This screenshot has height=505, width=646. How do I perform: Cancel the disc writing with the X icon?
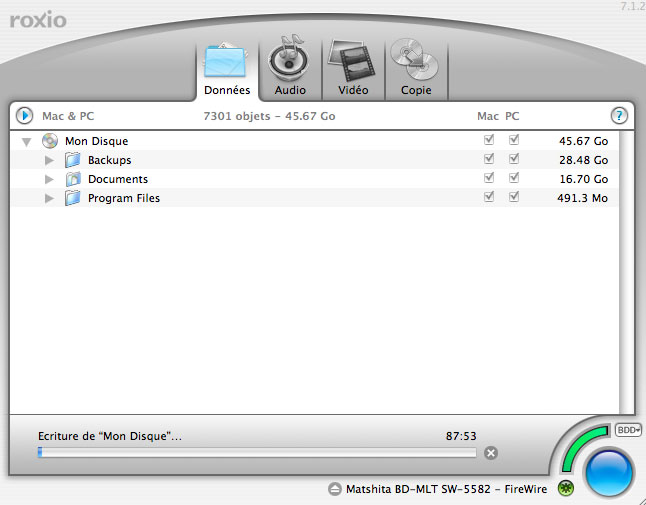[490, 453]
